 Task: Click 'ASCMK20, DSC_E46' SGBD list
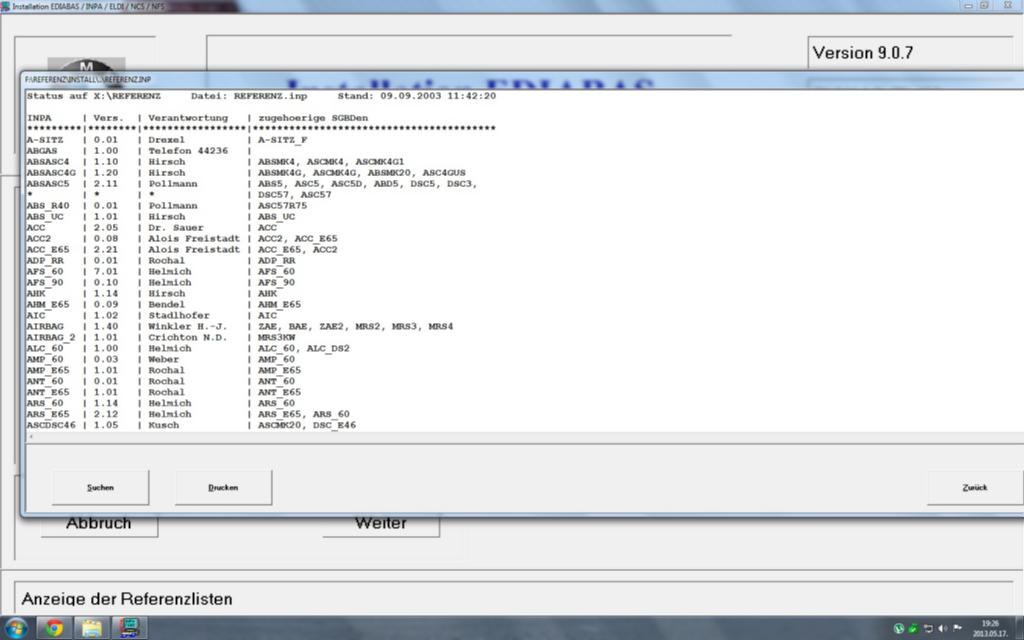[307, 425]
